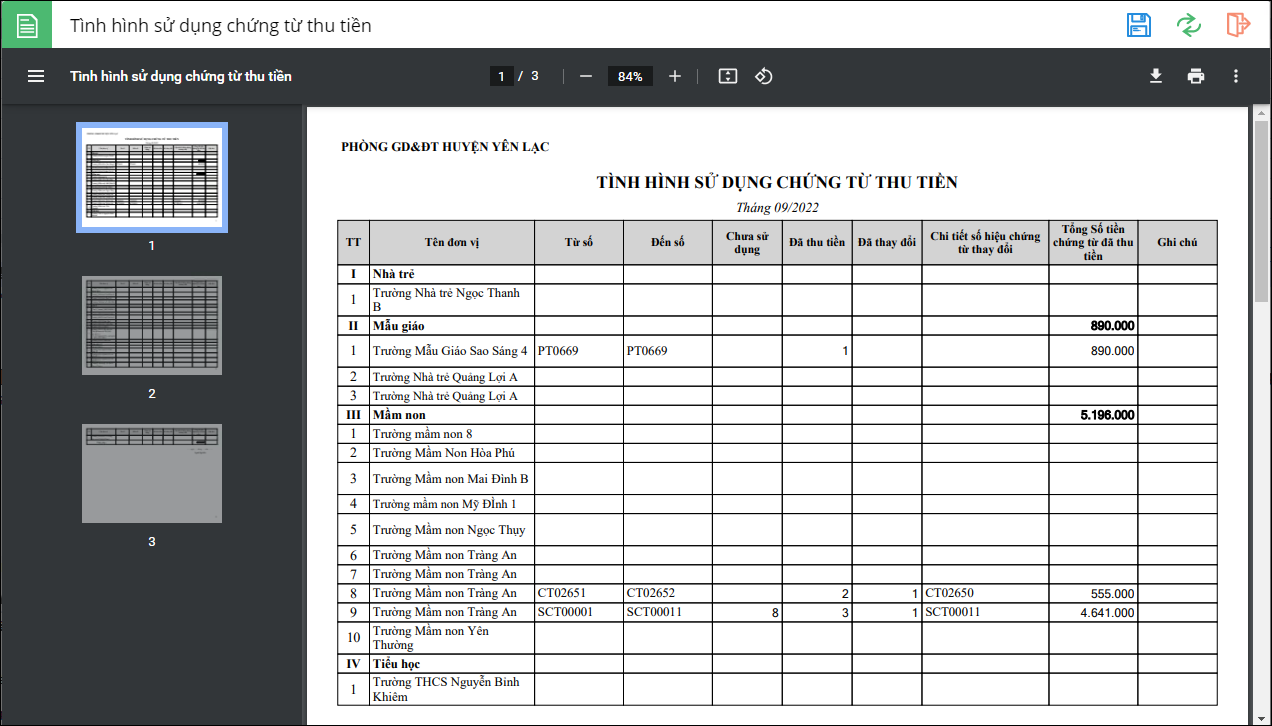Viewport: 1272px width, 726px height.
Task: Save the report with the blue floppy icon
Action: (x=1138, y=25)
